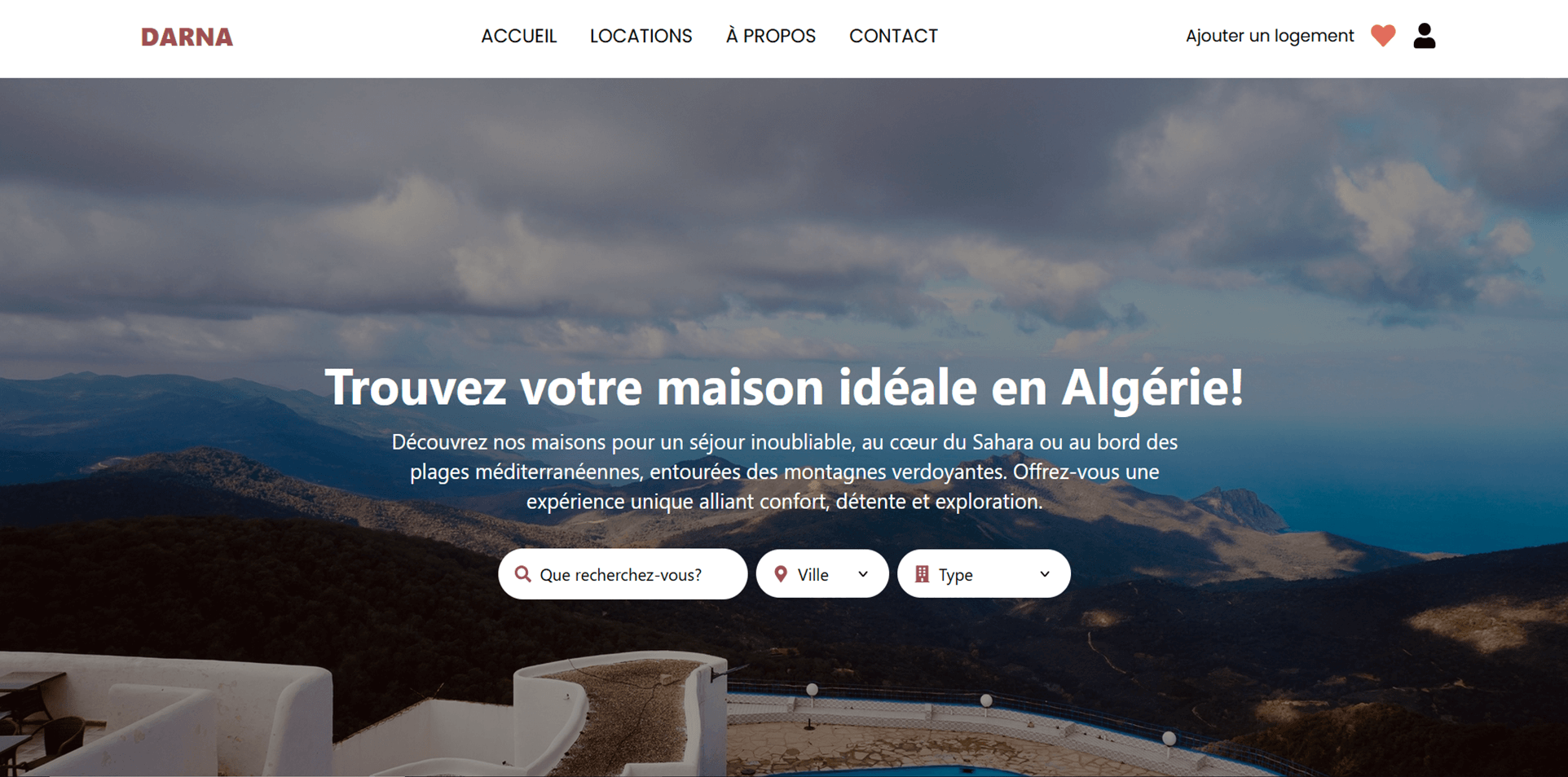This screenshot has width=1568, height=777.
Task: Focus the Que recherchez-vous? search field
Action: pyautogui.click(x=623, y=574)
